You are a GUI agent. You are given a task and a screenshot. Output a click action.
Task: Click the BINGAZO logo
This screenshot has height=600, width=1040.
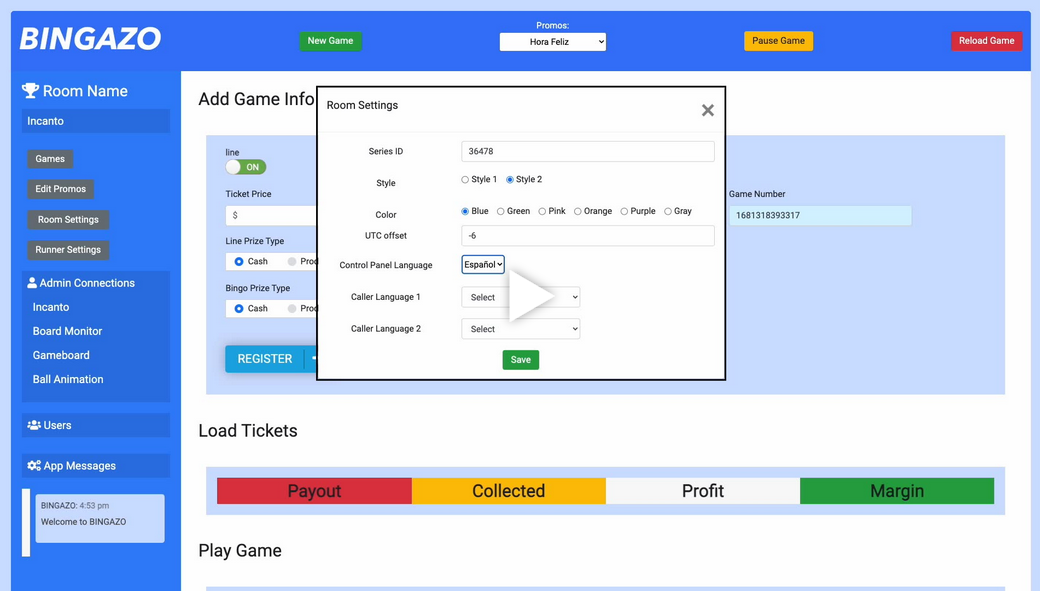click(x=90, y=39)
